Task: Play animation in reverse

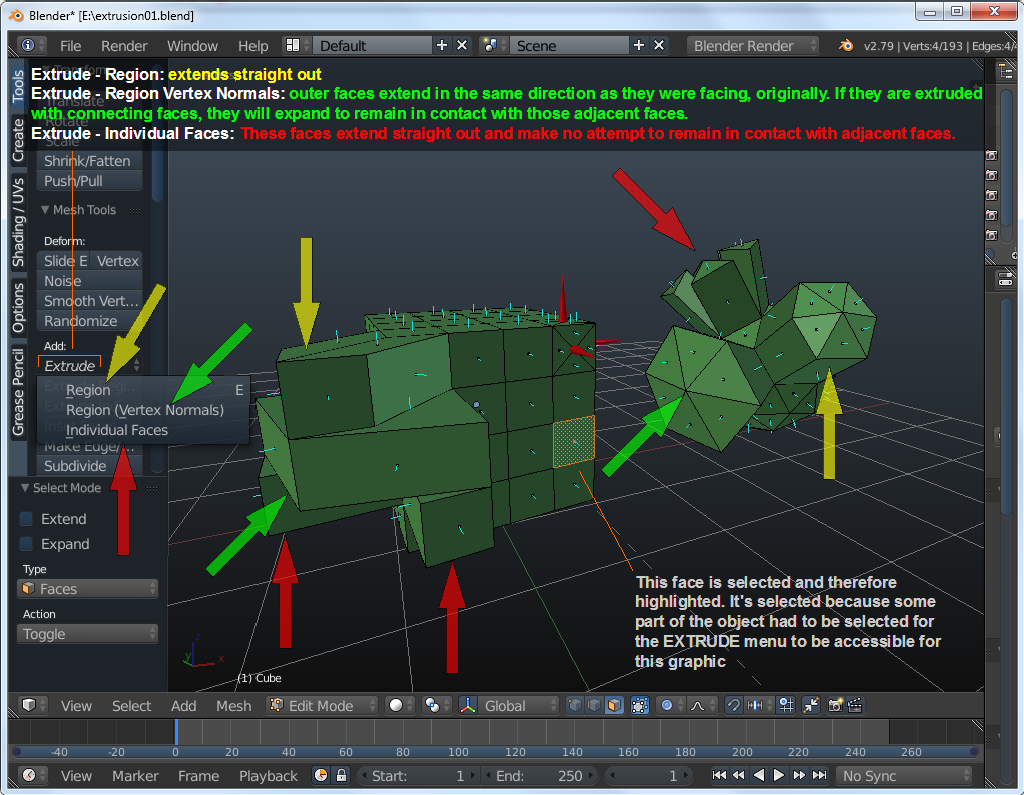Action: point(759,775)
